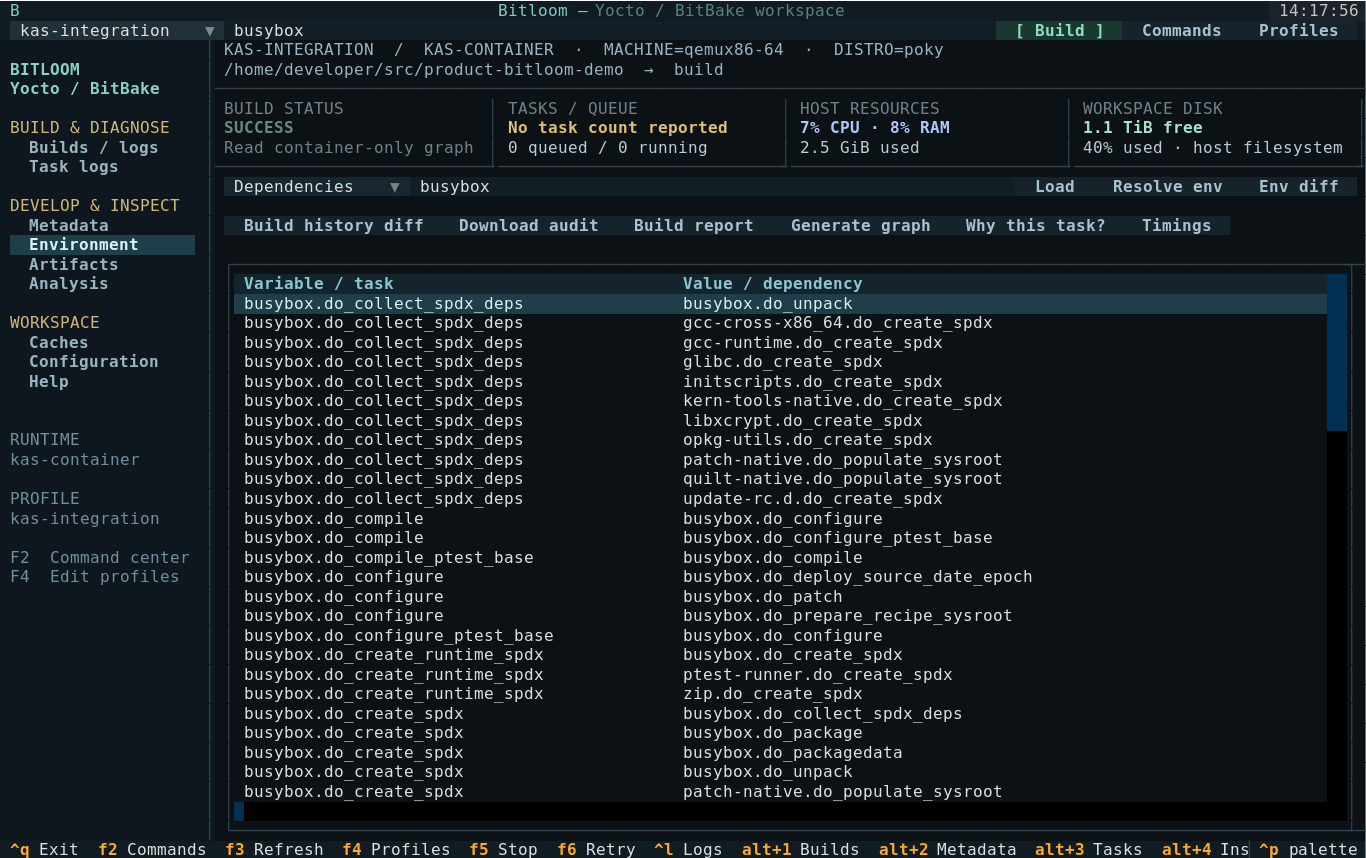The width and height of the screenshot is (1366, 858).
Task: Open the Commands tab
Action: (x=1181, y=31)
